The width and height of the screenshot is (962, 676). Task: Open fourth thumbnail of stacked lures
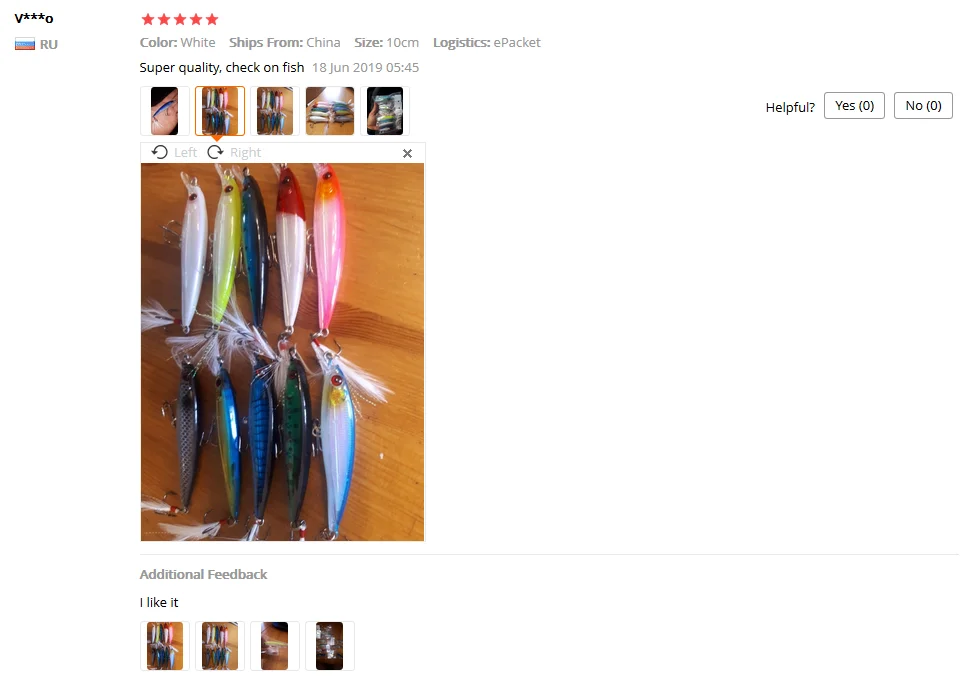pos(330,111)
